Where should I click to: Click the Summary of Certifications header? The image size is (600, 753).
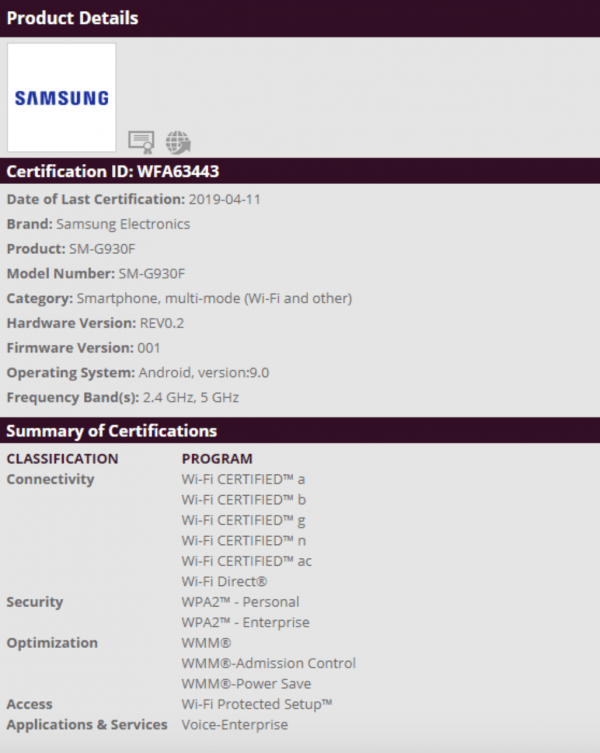pyautogui.click(x=112, y=431)
